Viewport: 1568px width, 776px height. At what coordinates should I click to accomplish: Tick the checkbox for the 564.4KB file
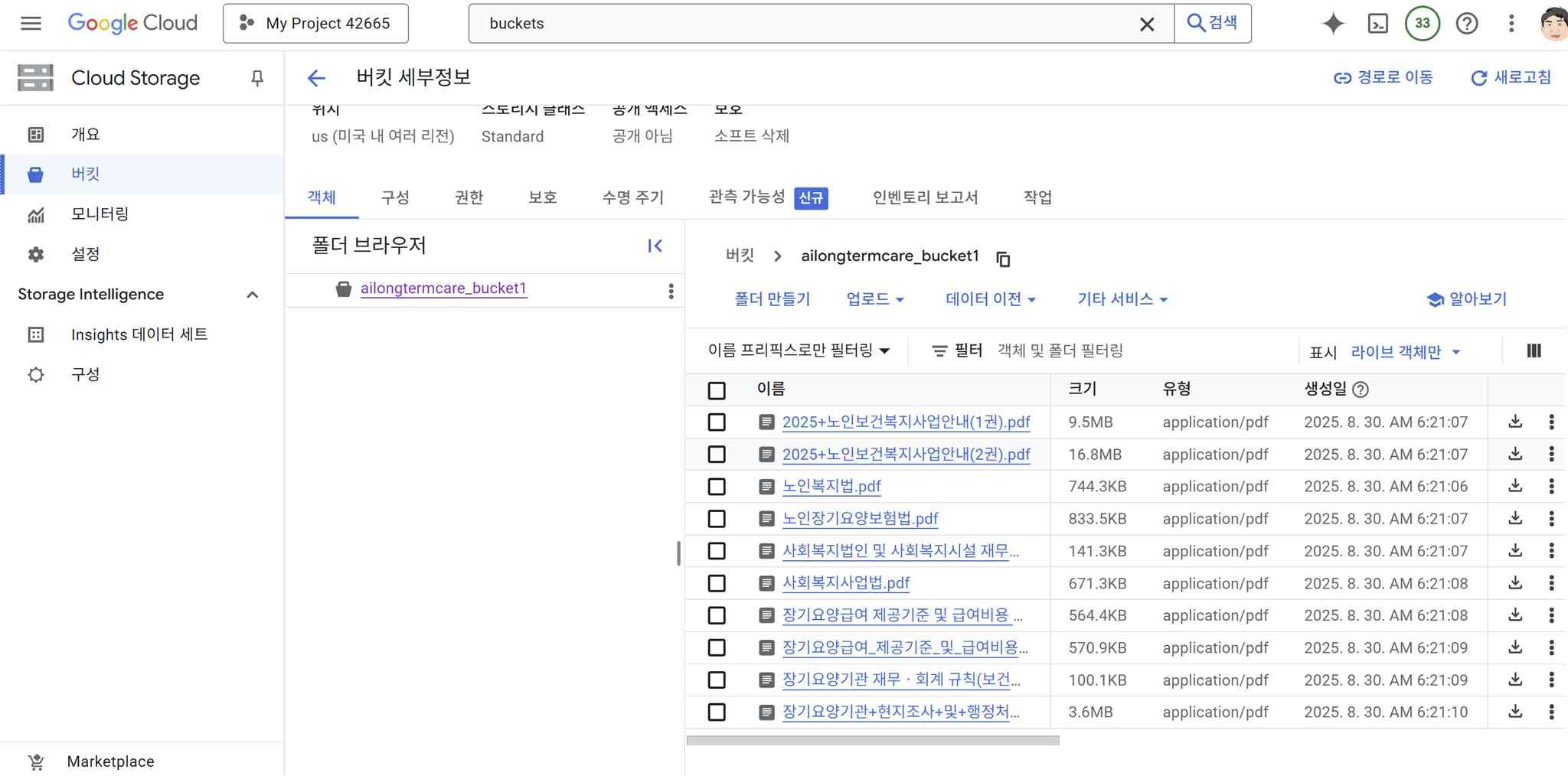click(x=717, y=615)
